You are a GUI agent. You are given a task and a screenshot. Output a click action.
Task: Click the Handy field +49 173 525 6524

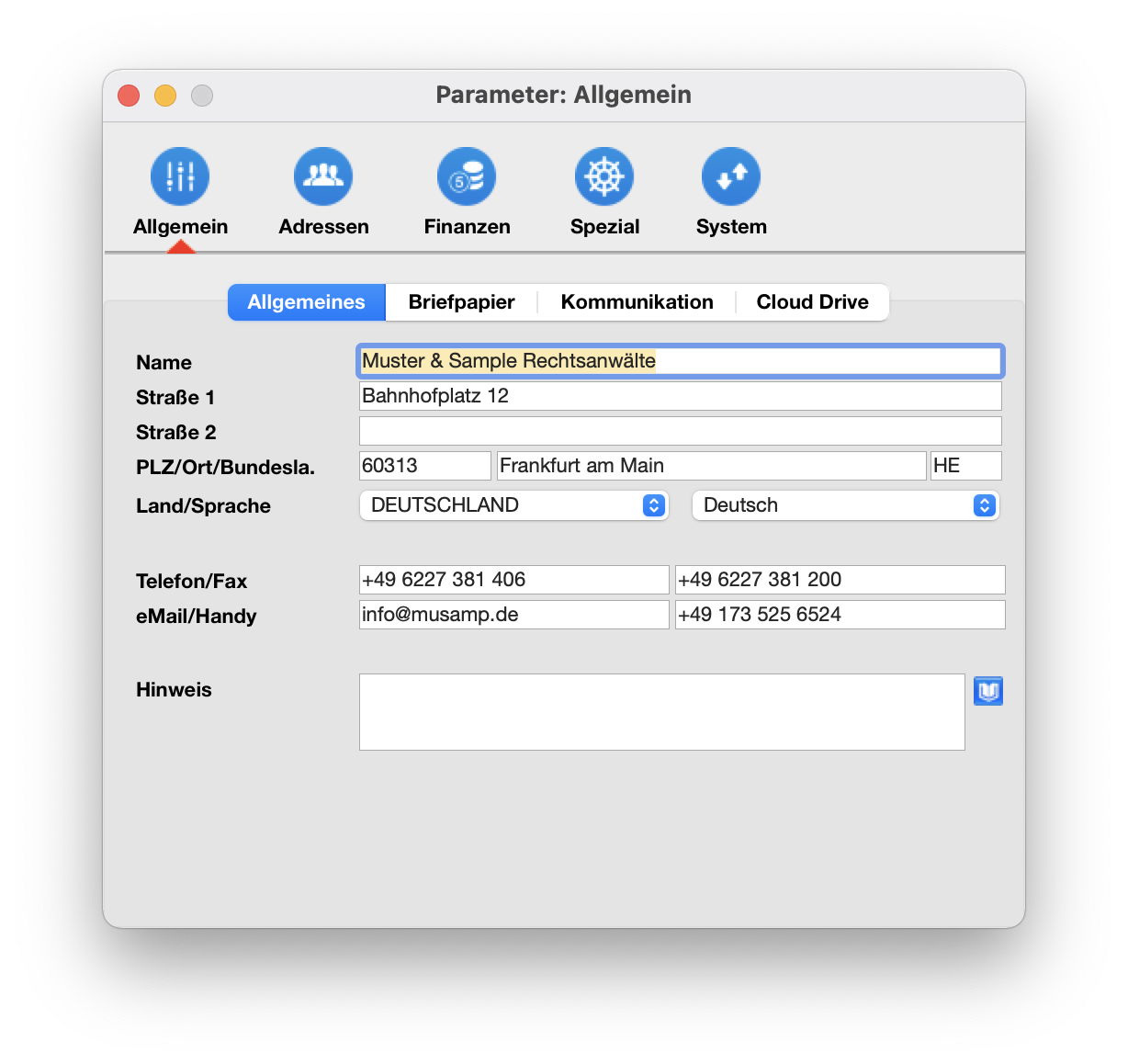(840, 615)
